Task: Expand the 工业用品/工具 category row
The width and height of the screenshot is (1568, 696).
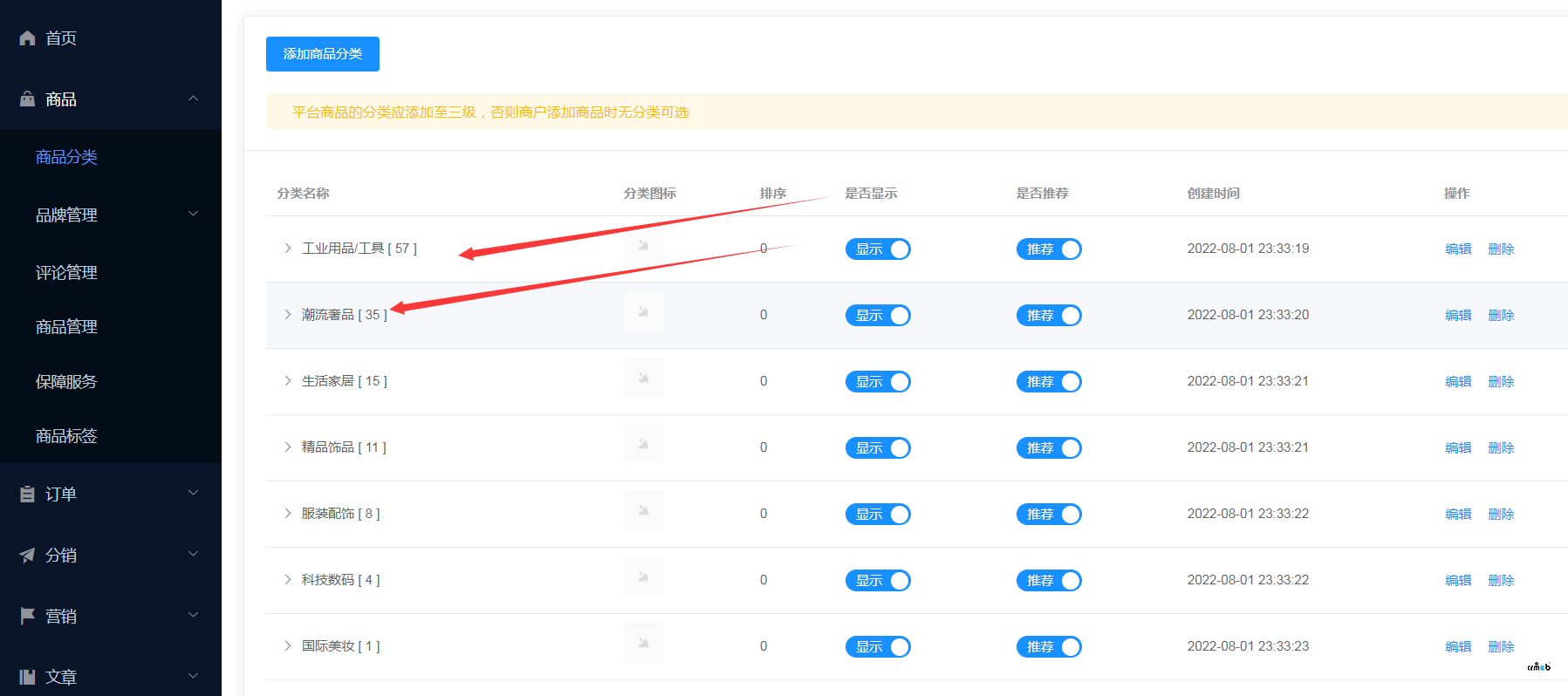Action: point(287,249)
